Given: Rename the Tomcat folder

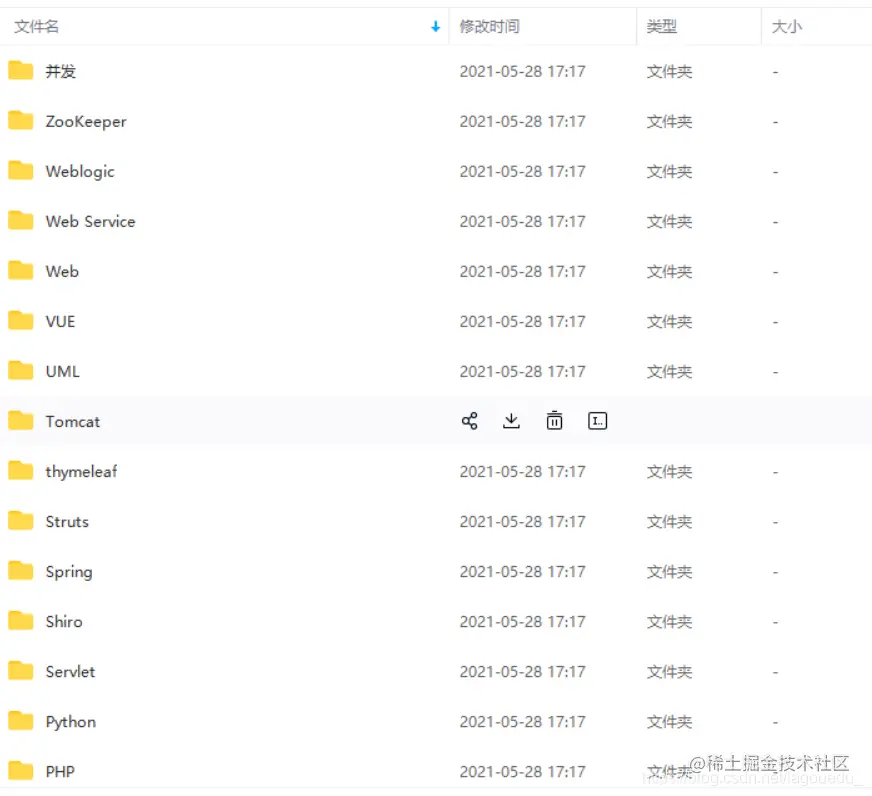Looking at the screenshot, I should pyautogui.click(x=597, y=421).
